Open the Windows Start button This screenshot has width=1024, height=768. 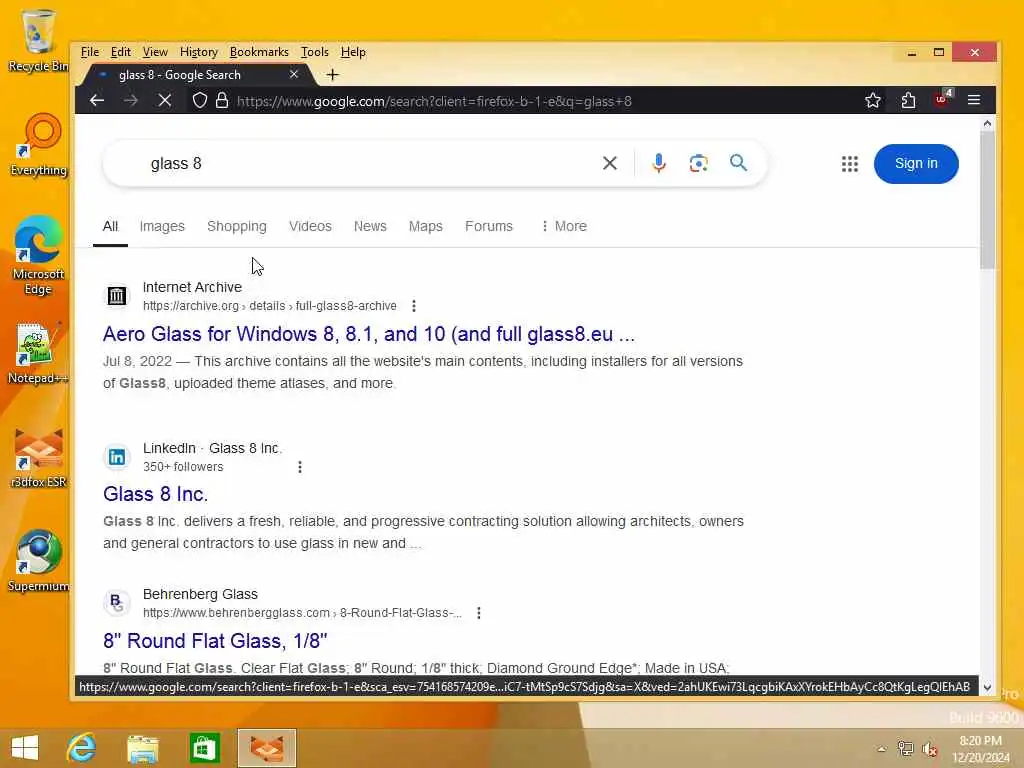point(25,748)
